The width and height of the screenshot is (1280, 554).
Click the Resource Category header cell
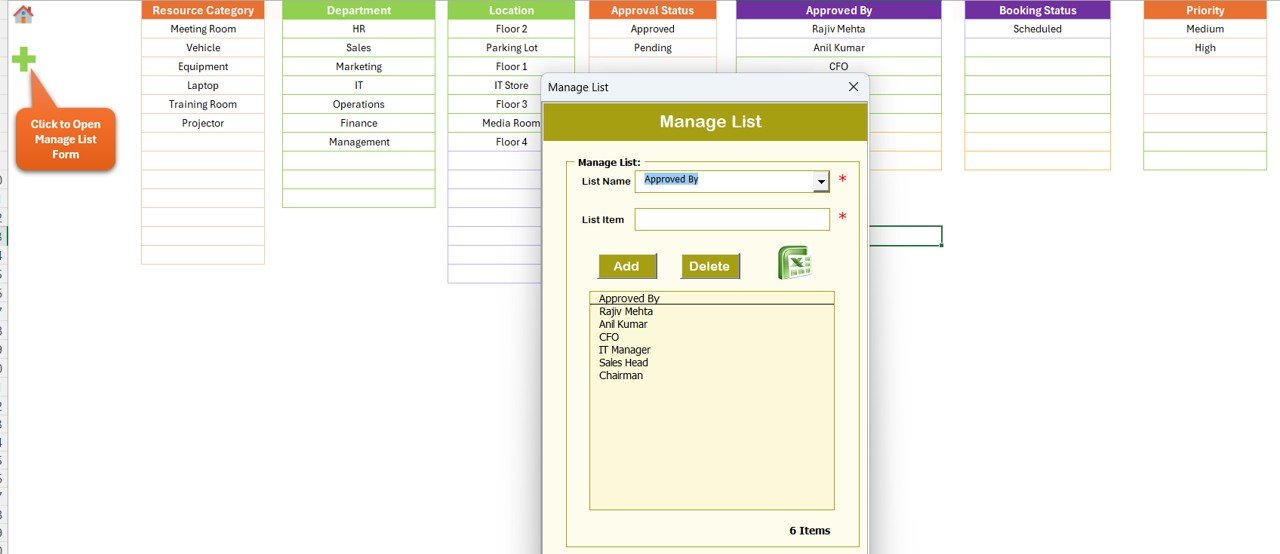pos(203,10)
